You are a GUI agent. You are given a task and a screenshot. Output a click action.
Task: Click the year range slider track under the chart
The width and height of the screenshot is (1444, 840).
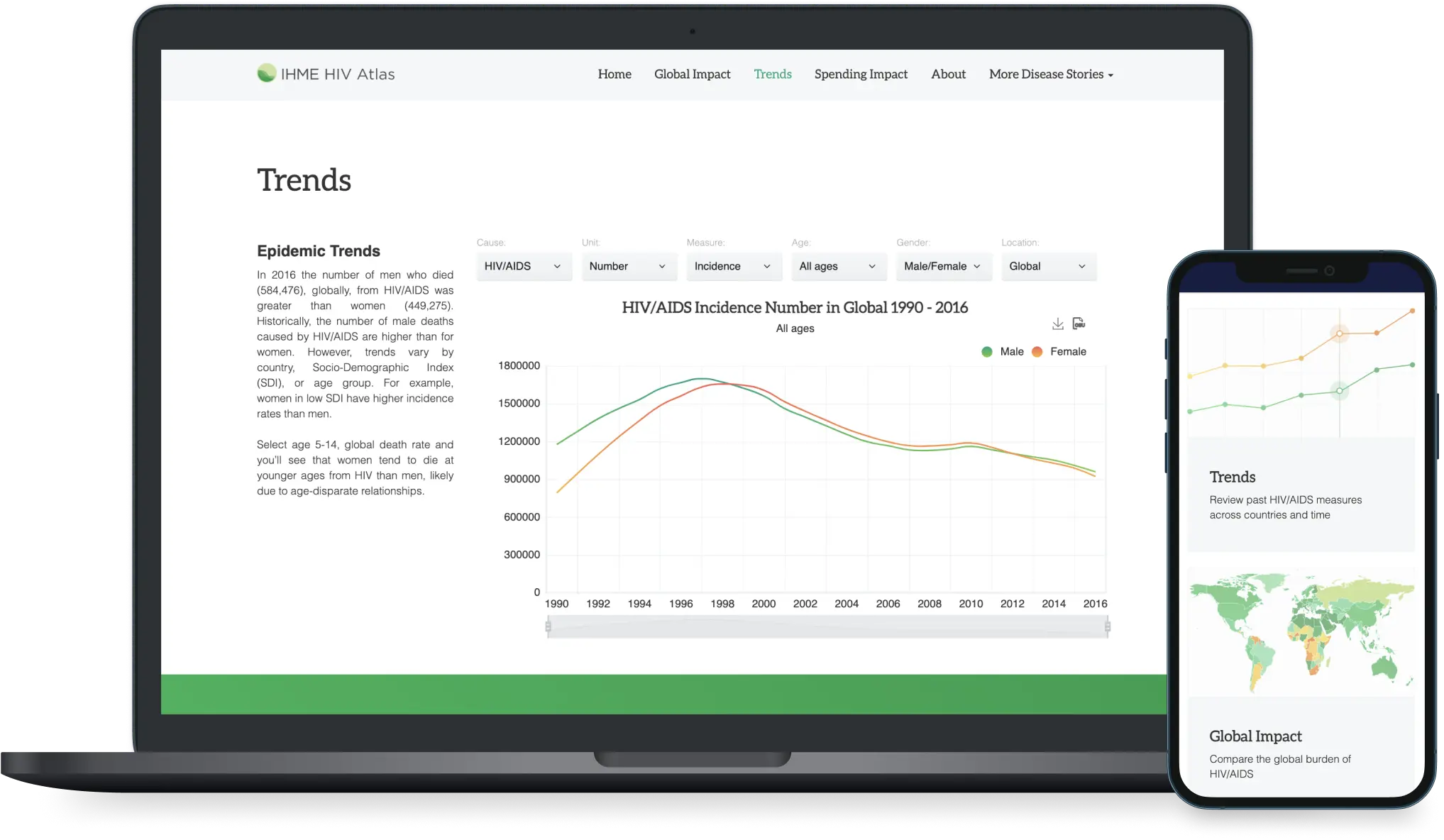click(827, 626)
